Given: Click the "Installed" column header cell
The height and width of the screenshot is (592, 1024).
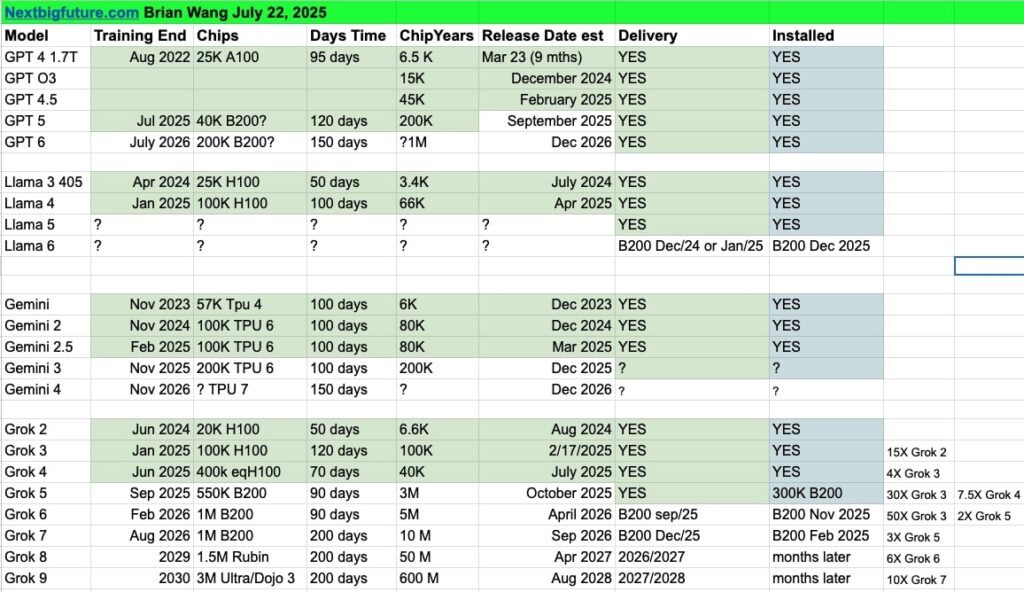Looking at the screenshot, I should coord(826,35).
